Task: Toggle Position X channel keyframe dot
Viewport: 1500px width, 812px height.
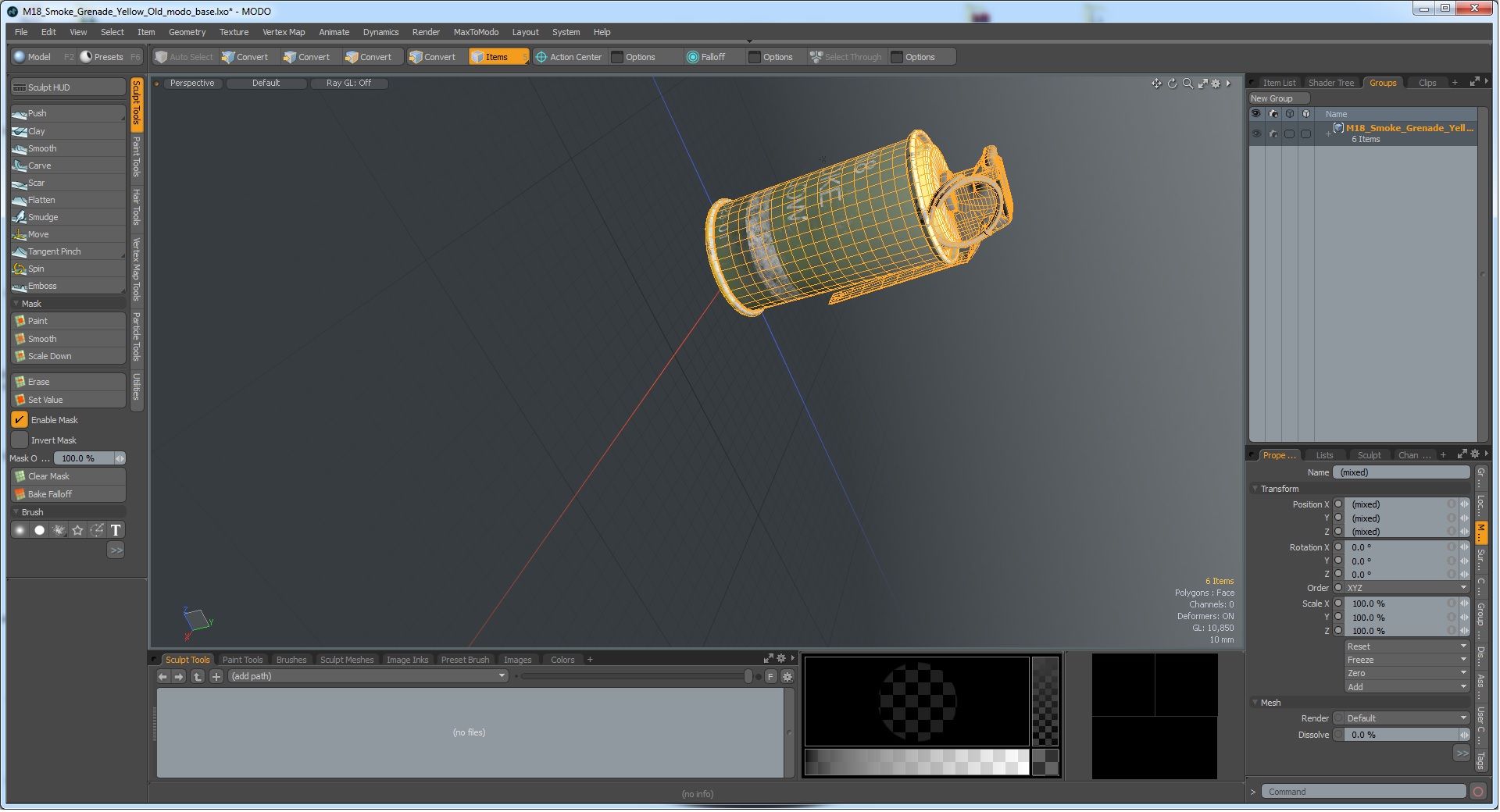Action: coord(1338,504)
